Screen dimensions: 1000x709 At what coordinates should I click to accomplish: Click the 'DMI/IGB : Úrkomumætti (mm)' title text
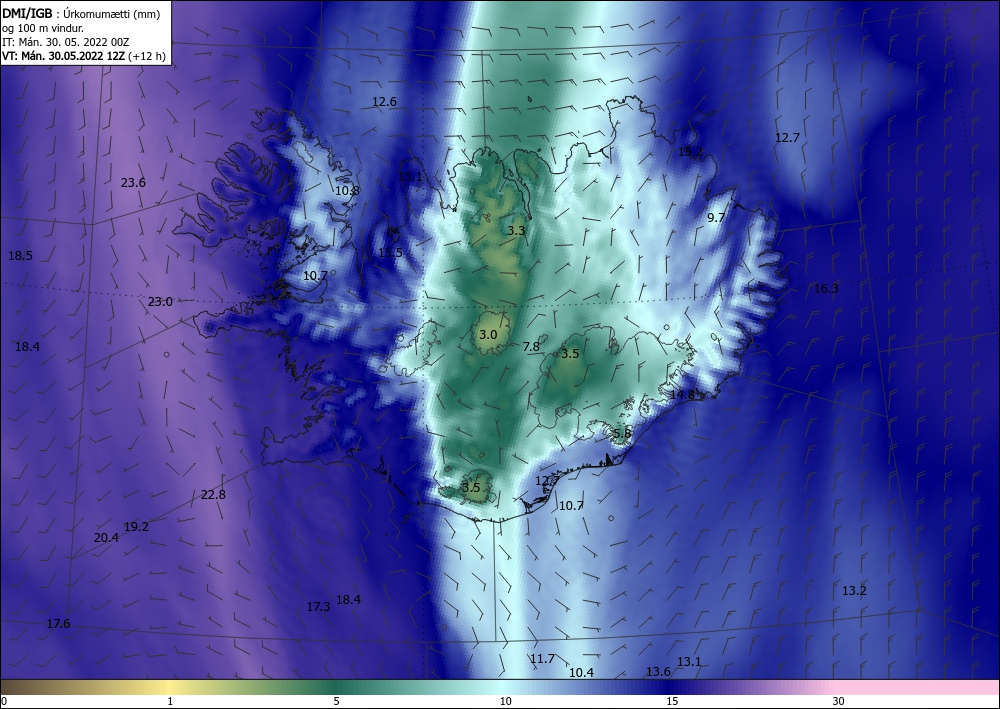[82, 13]
